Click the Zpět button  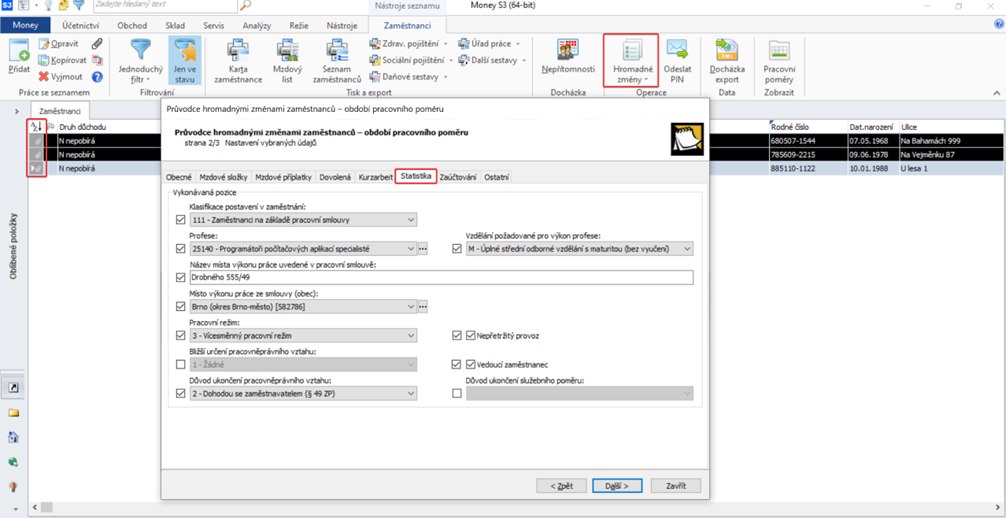561,486
